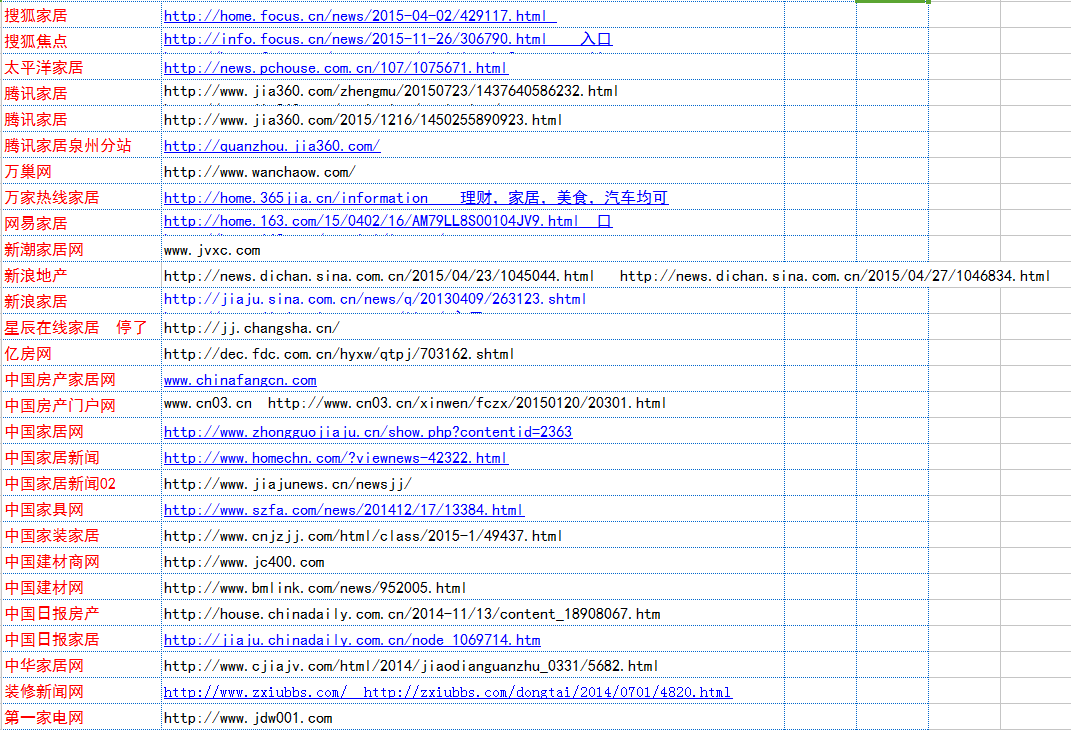Select the www.bmlink.com news URL cell

pos(473,586)
